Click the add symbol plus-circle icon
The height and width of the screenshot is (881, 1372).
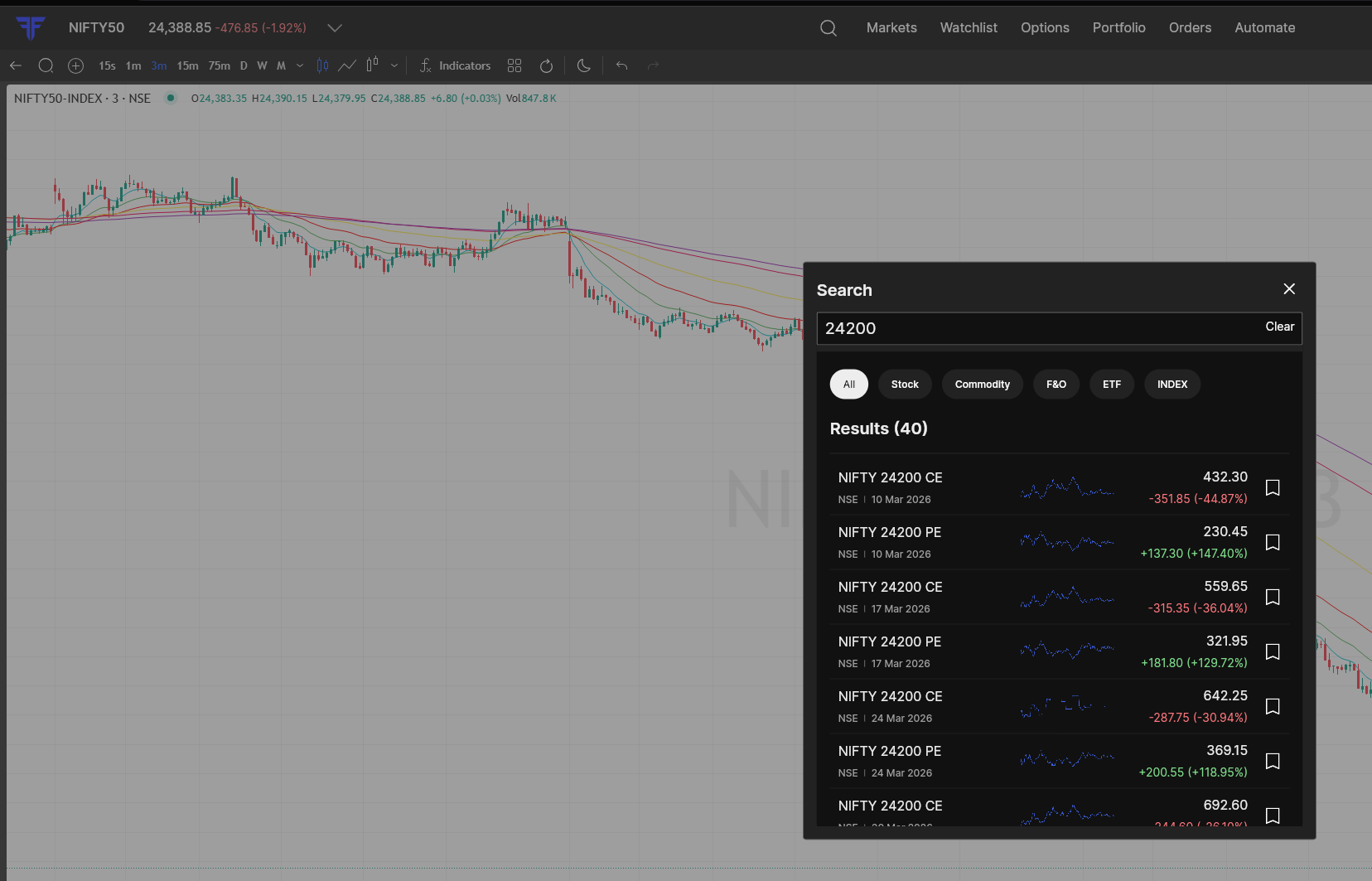75,65
